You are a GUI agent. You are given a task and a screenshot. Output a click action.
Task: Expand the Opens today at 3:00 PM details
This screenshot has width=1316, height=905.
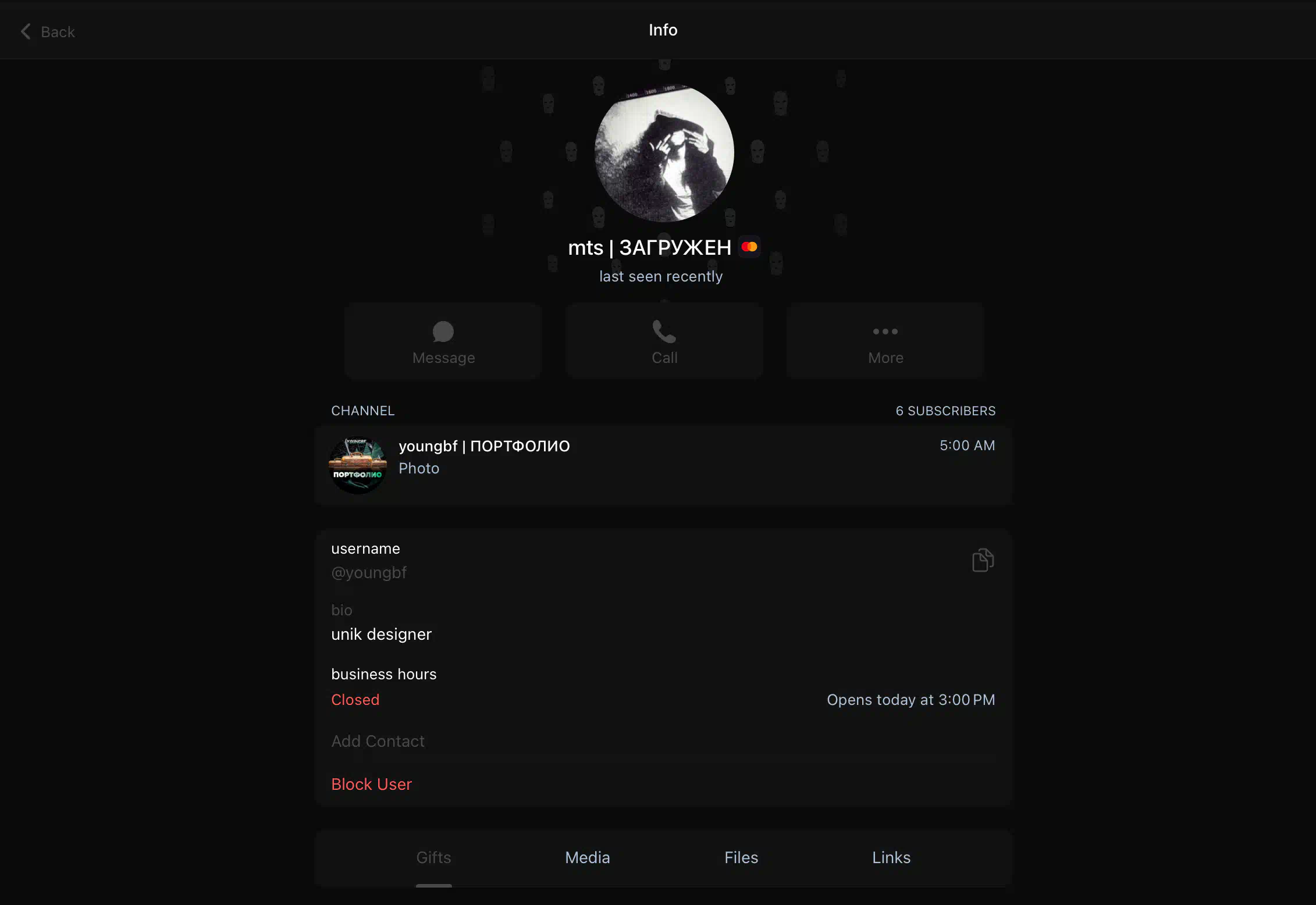point(911,700)
